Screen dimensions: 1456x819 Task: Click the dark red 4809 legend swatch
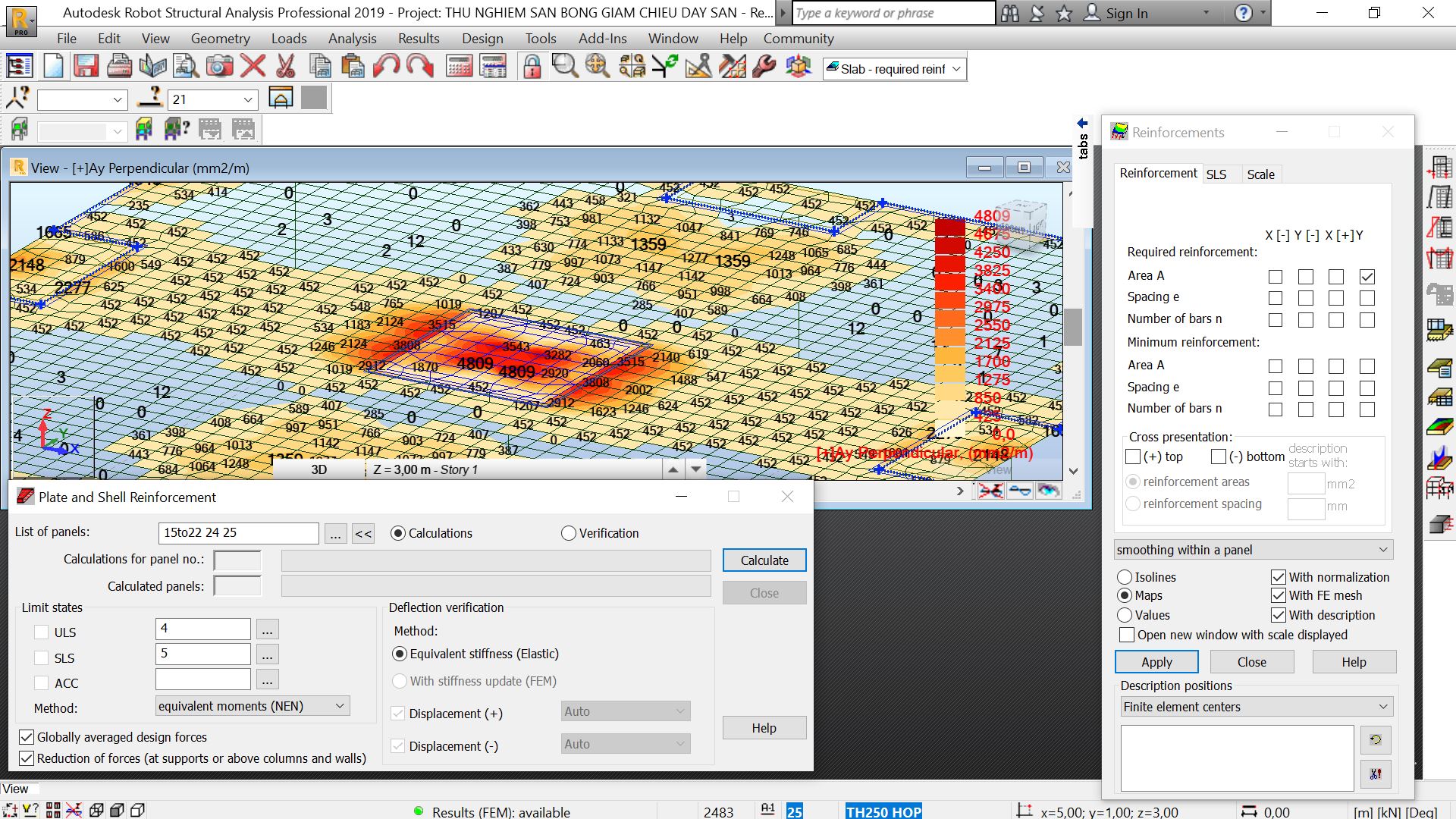[x=949, y=226]
